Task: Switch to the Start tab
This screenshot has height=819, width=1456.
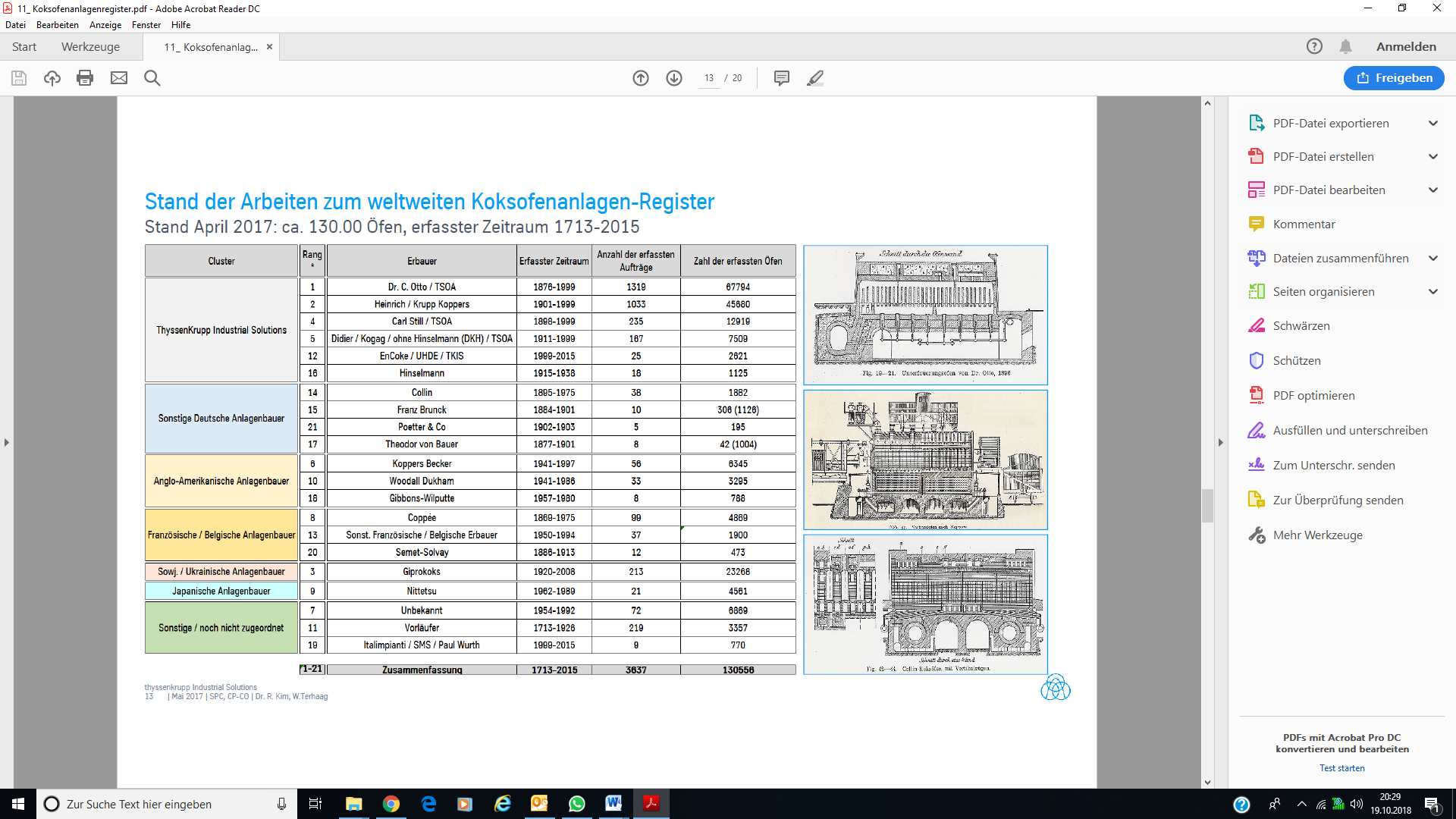Action: 24,46
